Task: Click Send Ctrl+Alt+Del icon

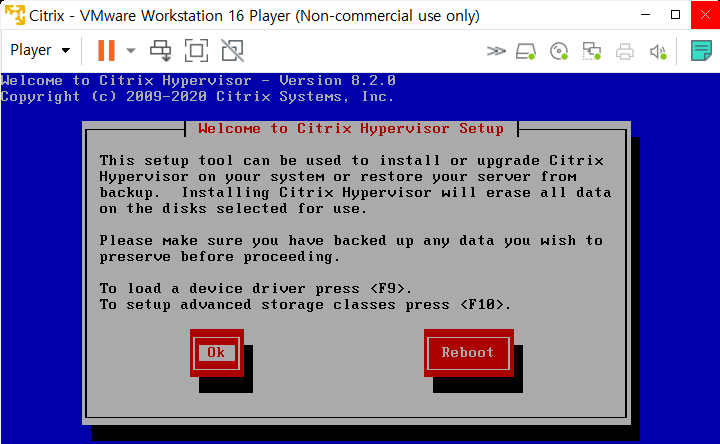Action: 161,50
